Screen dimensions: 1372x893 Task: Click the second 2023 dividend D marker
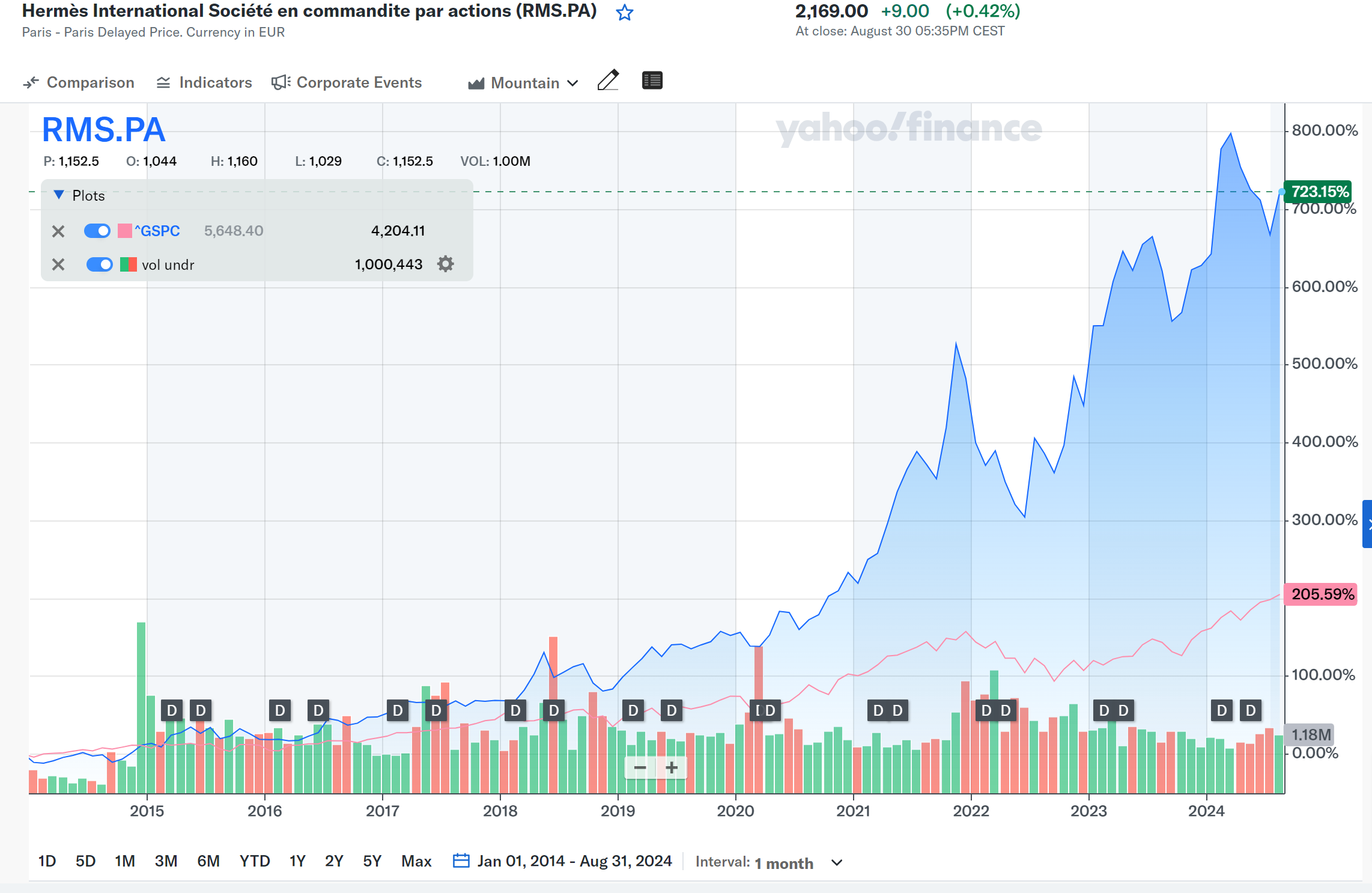(1123, 711)
